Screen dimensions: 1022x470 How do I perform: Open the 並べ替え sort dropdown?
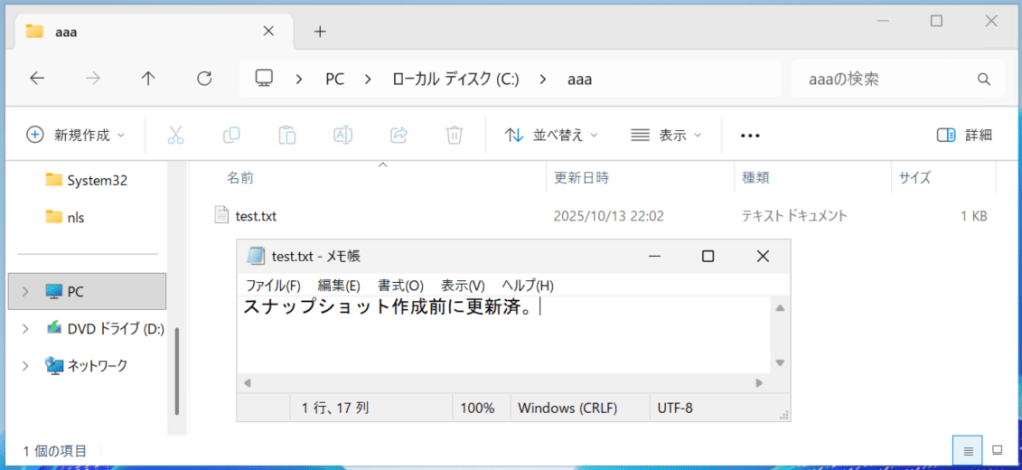click(x=551, y=134)
